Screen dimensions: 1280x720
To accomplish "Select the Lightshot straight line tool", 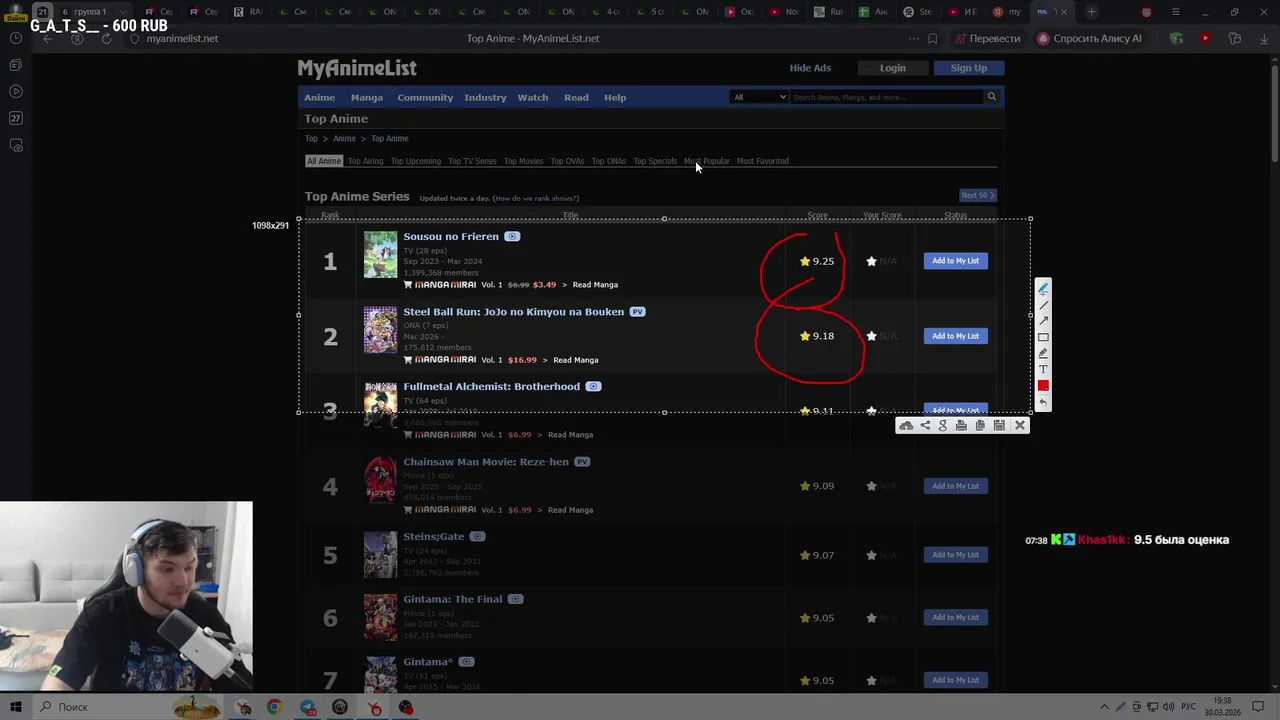I will click(x=1043, y=305).
